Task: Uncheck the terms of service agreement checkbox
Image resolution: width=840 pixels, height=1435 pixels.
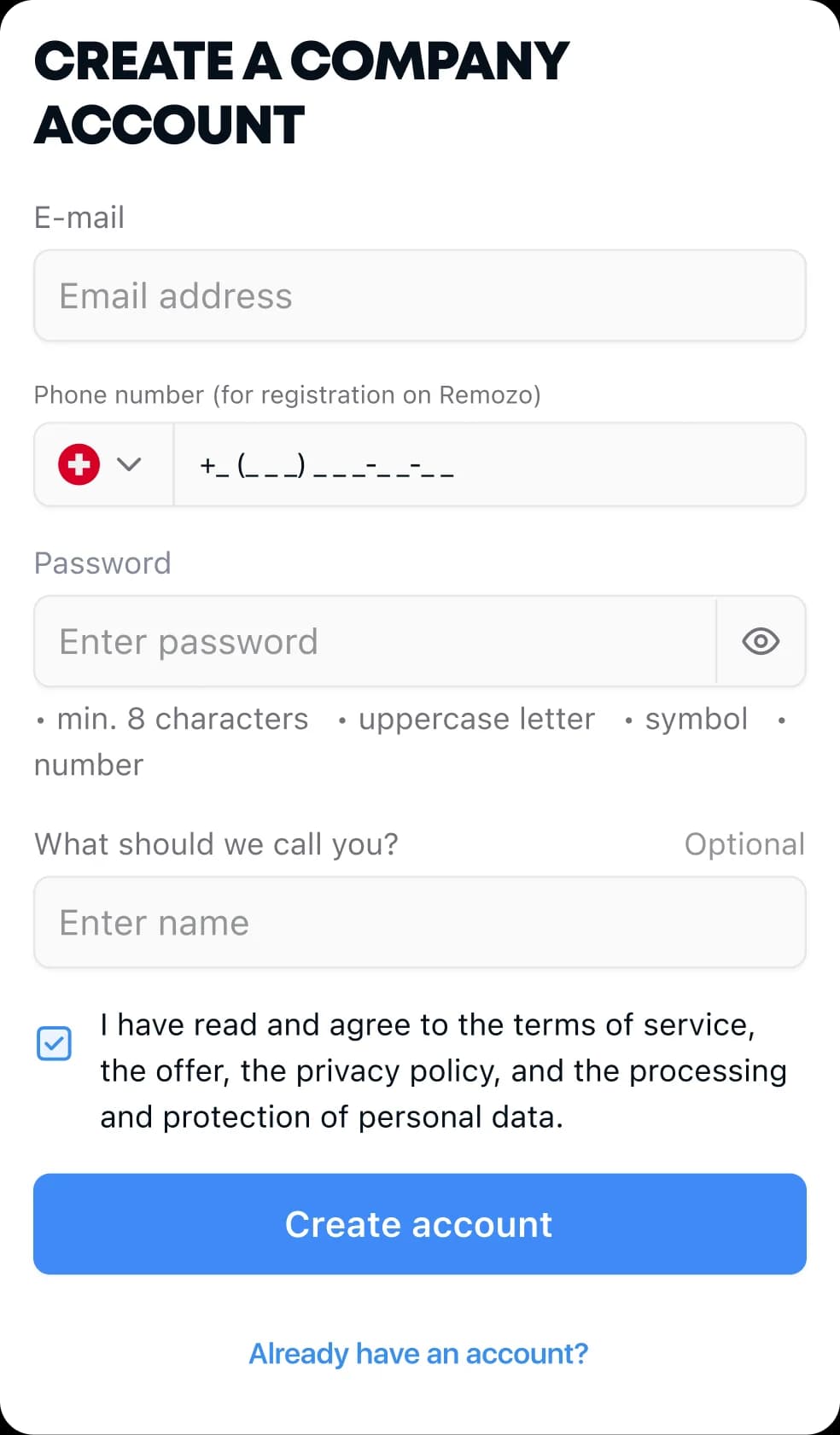Action: click(x=55, y=1043)
